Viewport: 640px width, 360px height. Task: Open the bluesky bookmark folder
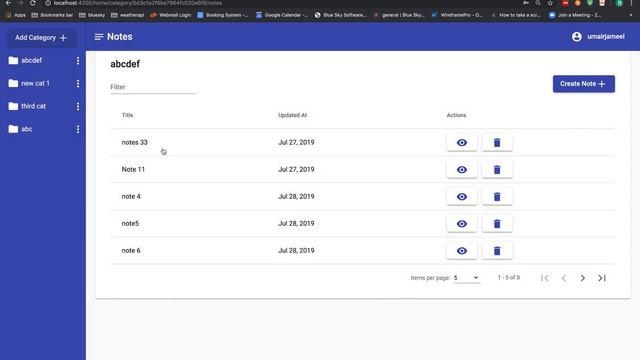pos(92,15)
